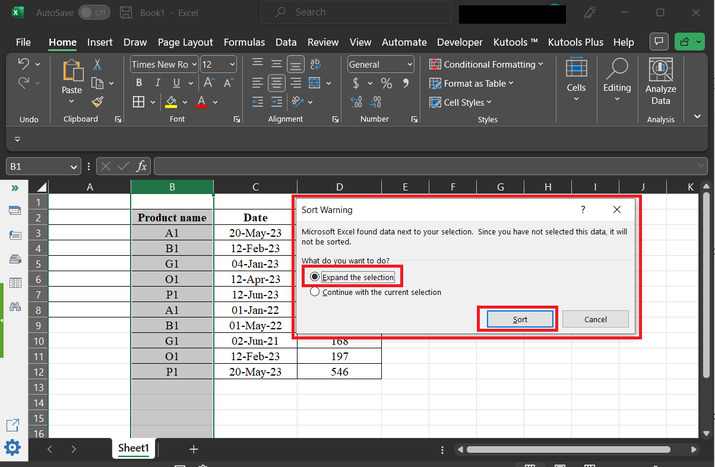Click the Name Box showing B1

click(40, 166)
